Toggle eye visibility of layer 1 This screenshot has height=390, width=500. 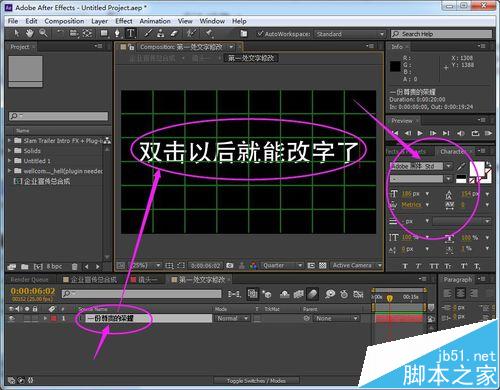click(x=12, y=318)
